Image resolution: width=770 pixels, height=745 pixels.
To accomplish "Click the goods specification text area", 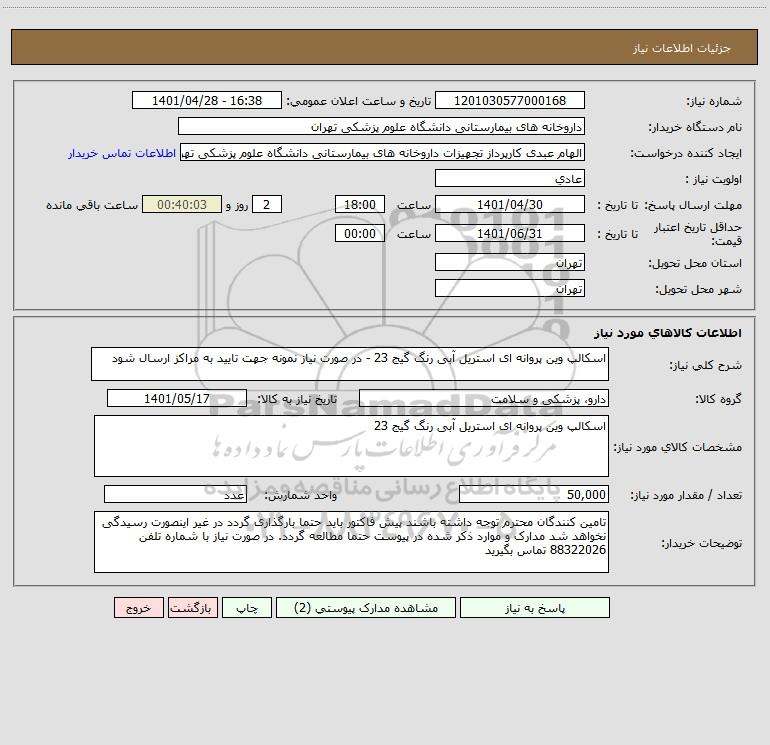I will [x=351, y=446].
